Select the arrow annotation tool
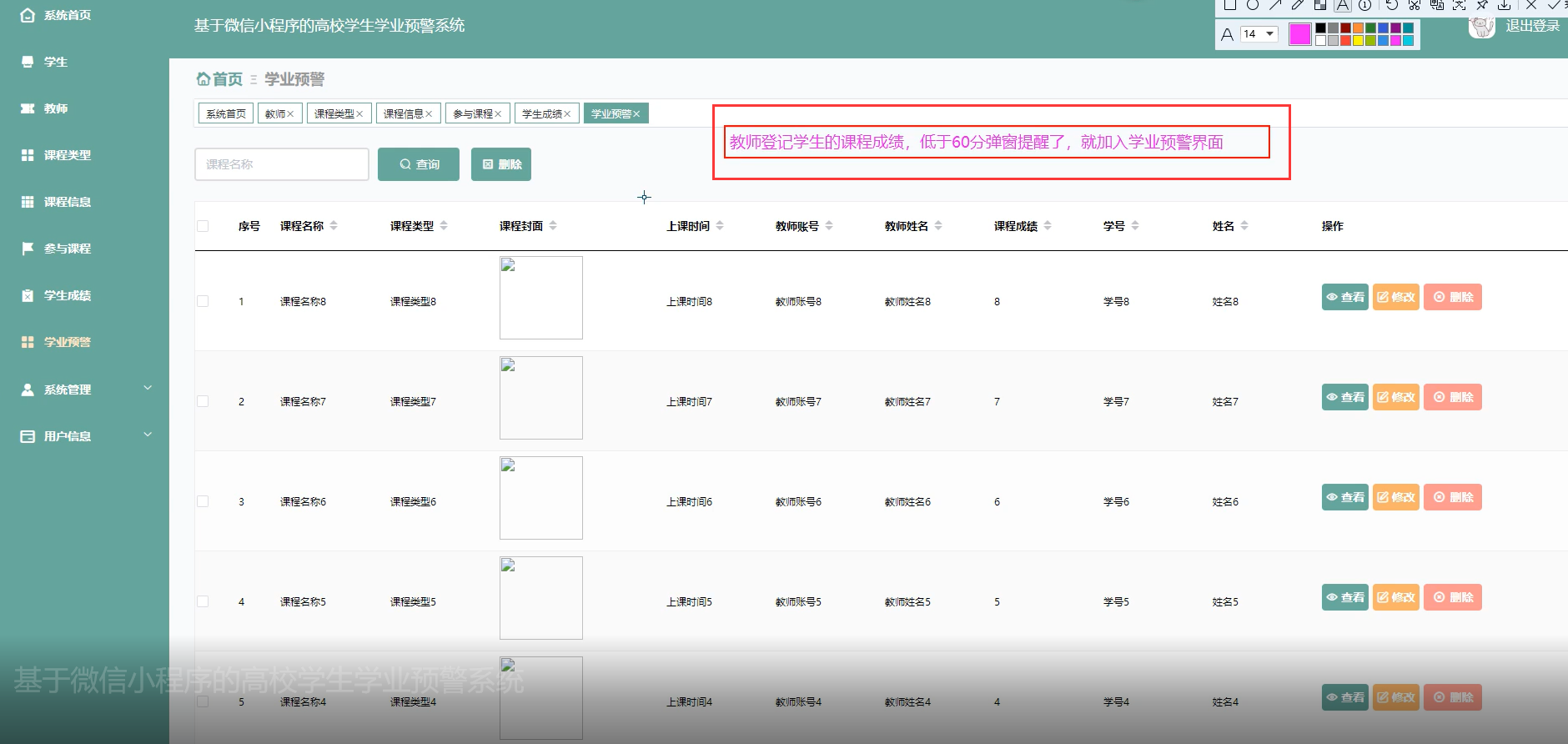 [x=1275, y=5]
